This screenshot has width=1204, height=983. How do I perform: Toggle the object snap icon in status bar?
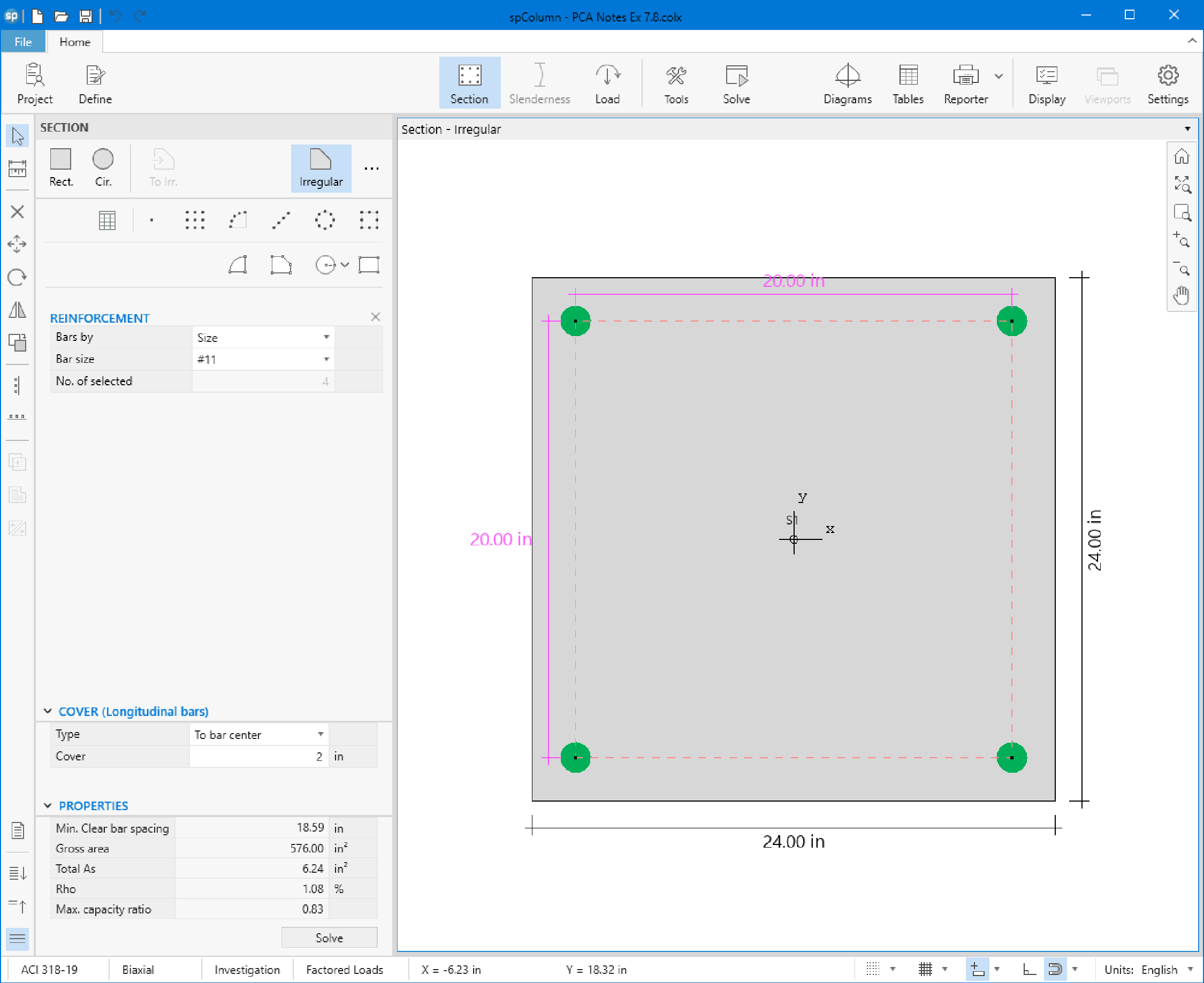1055,970
